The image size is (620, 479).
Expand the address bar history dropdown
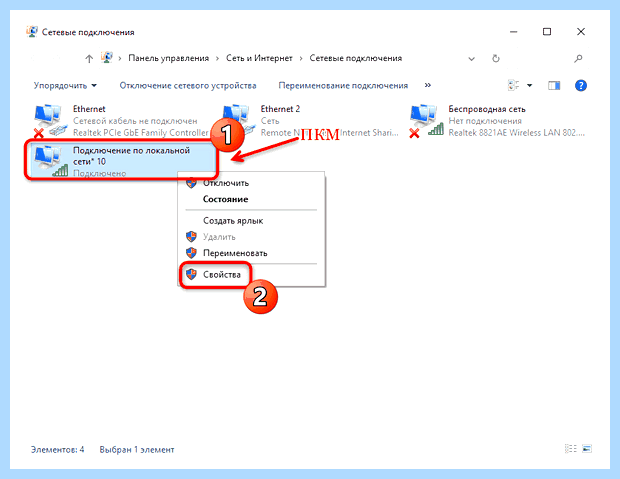click(471, 59)
